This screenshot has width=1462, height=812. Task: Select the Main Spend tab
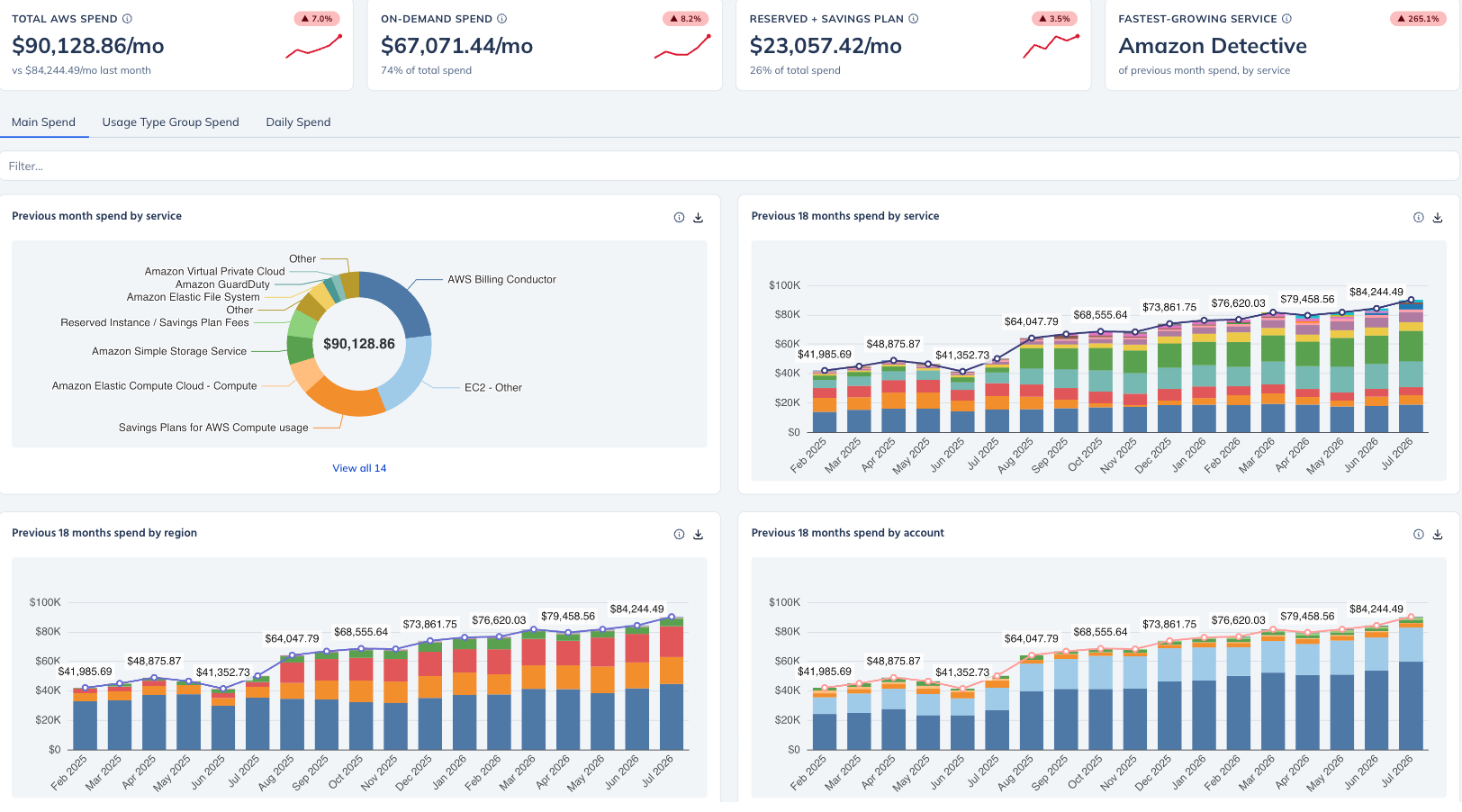pyautogui.click(x=44, y=122)
